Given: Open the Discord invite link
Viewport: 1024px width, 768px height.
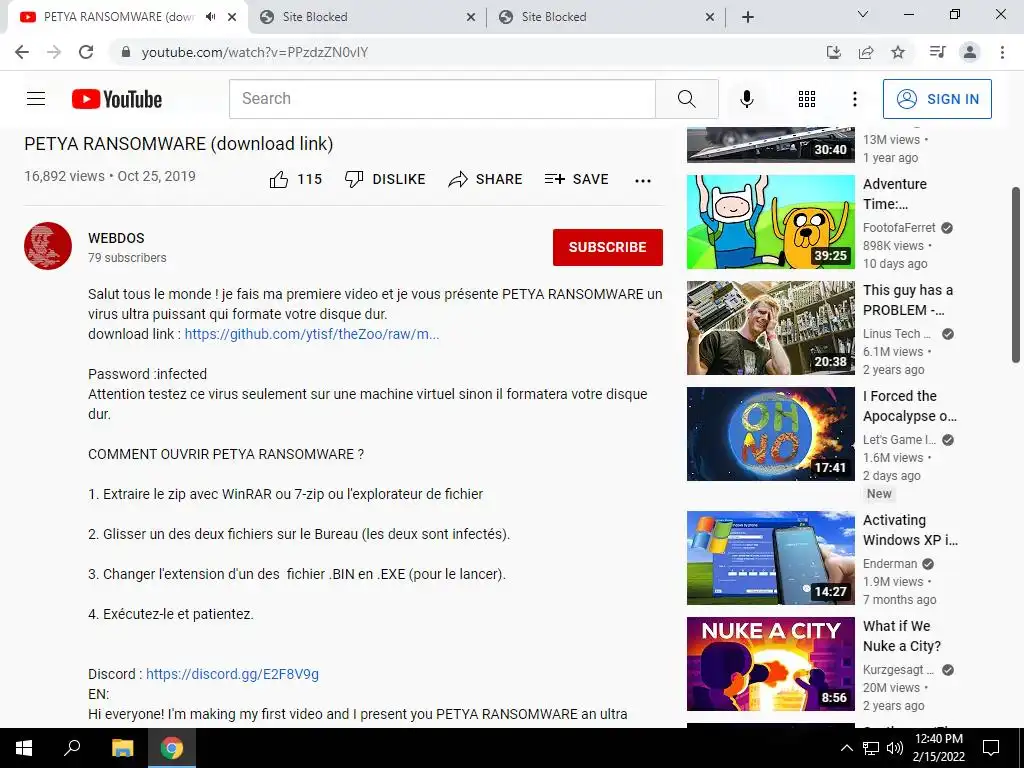Looking at the screenshot, I should coord(232,674).
